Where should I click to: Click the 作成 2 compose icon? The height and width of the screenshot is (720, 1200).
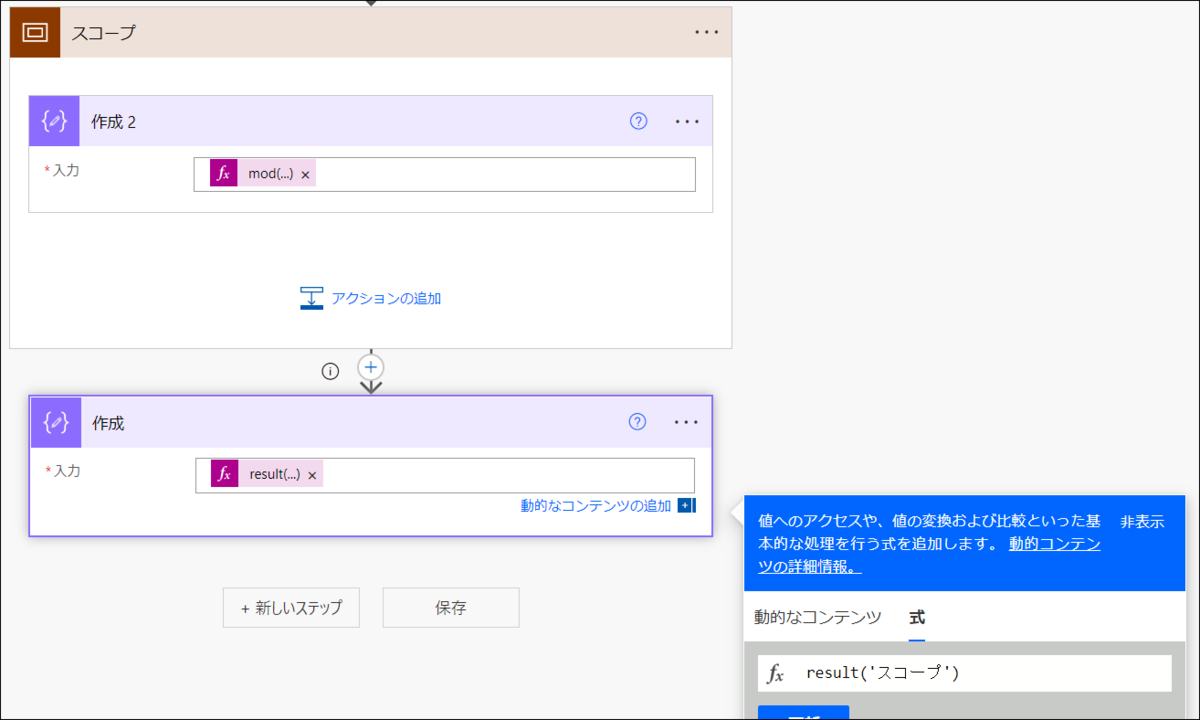pyautogui.click(x=54, y=121)
